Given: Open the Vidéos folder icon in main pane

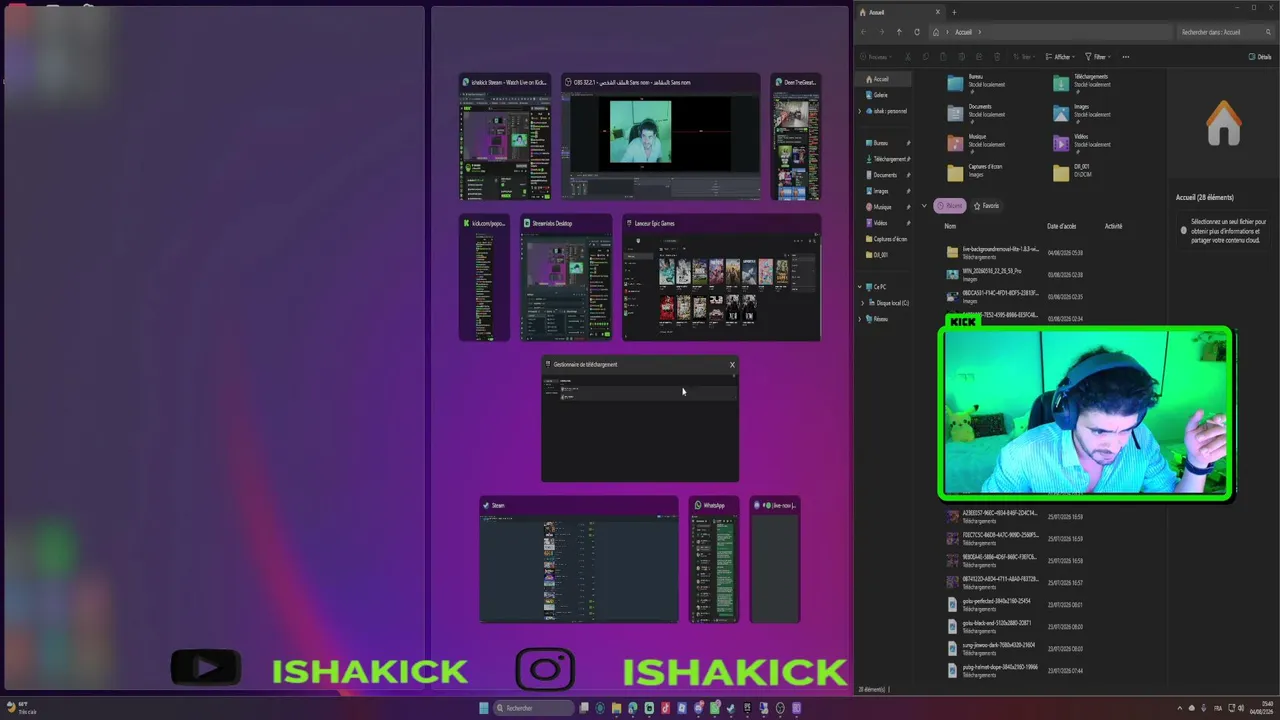Looking at the screenshot, I should tap(1061, 143).
